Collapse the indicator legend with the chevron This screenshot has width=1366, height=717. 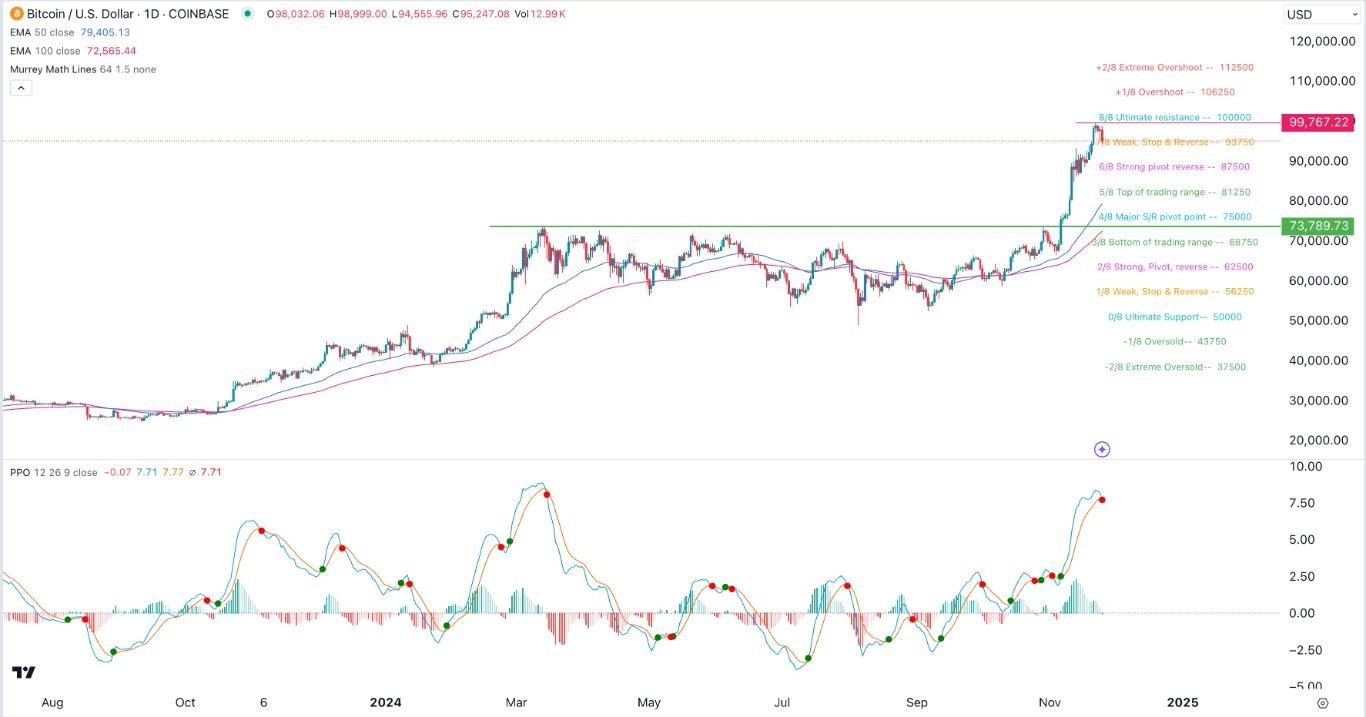coord(21,88)
